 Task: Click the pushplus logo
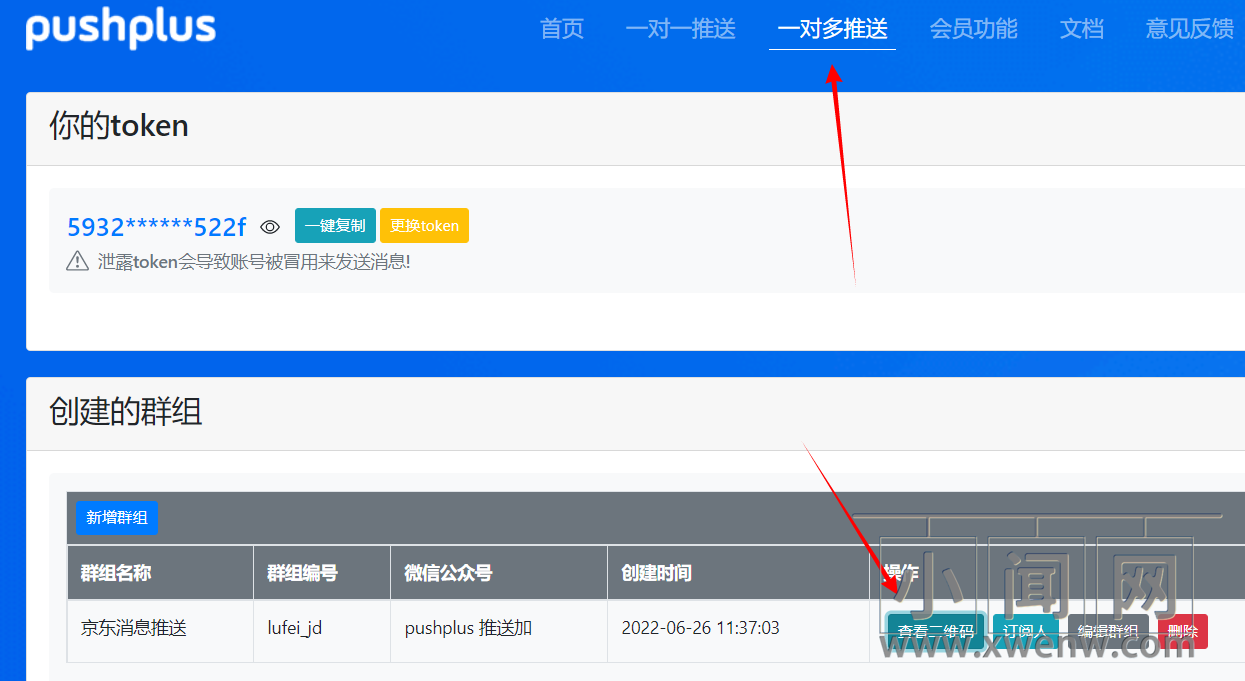coord(120,29)
